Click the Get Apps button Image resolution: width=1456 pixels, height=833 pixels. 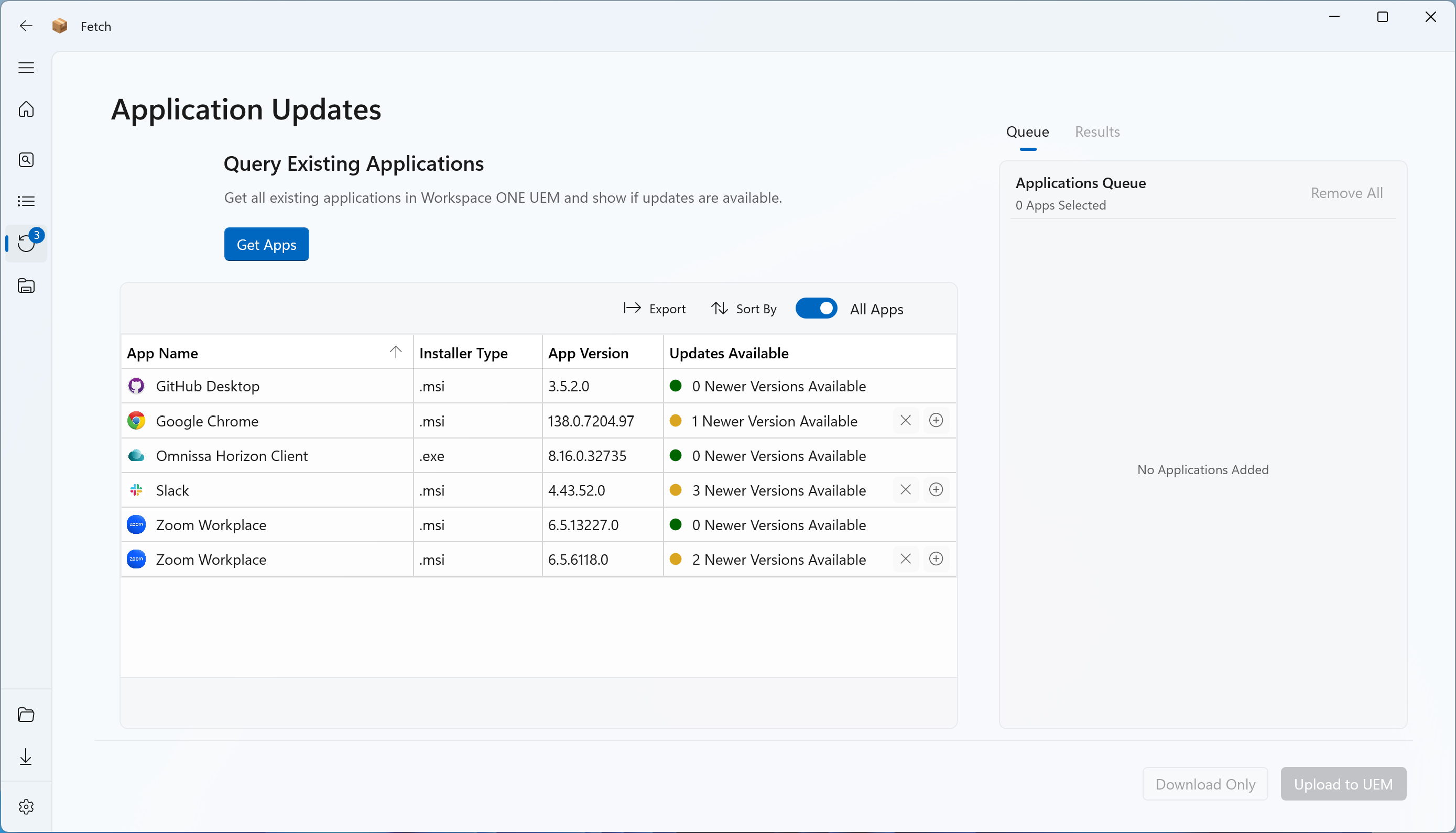click(266, 244)
